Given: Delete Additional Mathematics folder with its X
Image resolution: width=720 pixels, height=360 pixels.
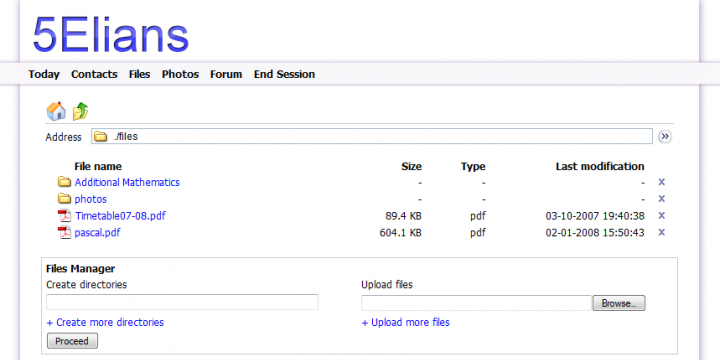Looking at the screenshot, I should [x=662, y=182].
